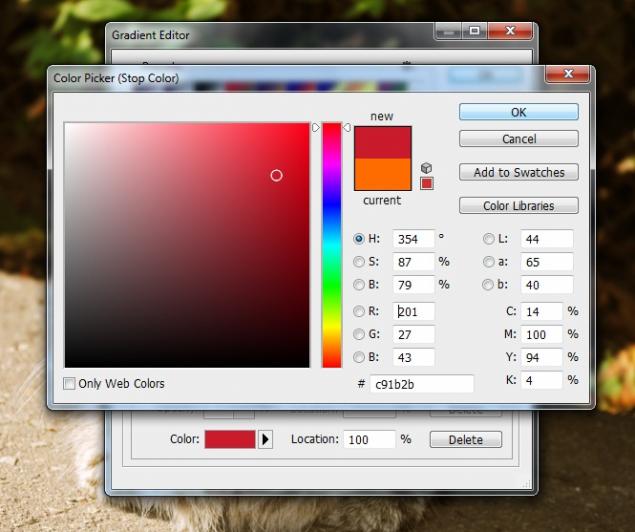Click the Location percentage field
Viewport: 635px width, 532px height.
[x=369, y=440]
